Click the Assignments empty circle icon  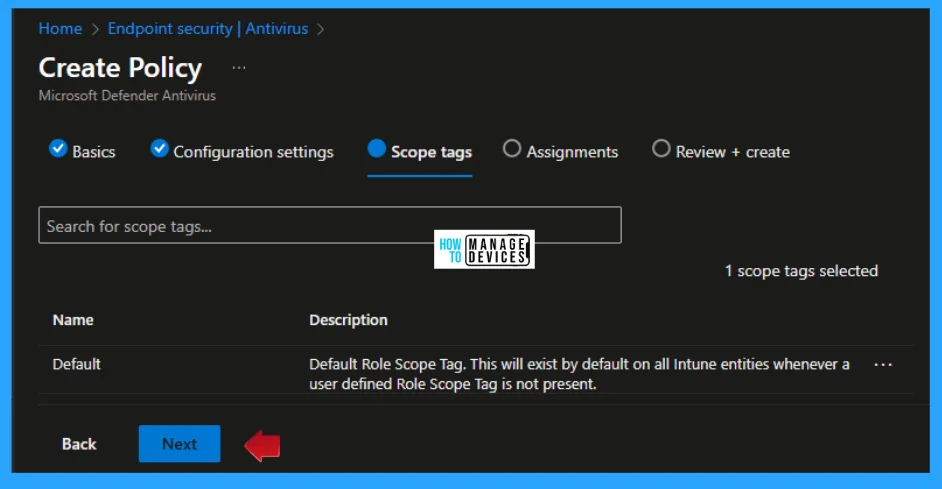pos(512,148)
